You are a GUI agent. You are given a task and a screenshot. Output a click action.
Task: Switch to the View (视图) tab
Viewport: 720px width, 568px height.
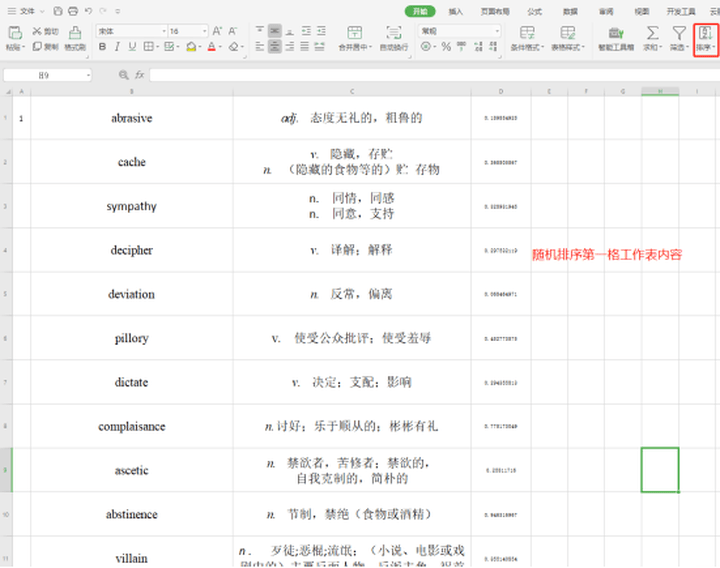click(x=641, y=11)
